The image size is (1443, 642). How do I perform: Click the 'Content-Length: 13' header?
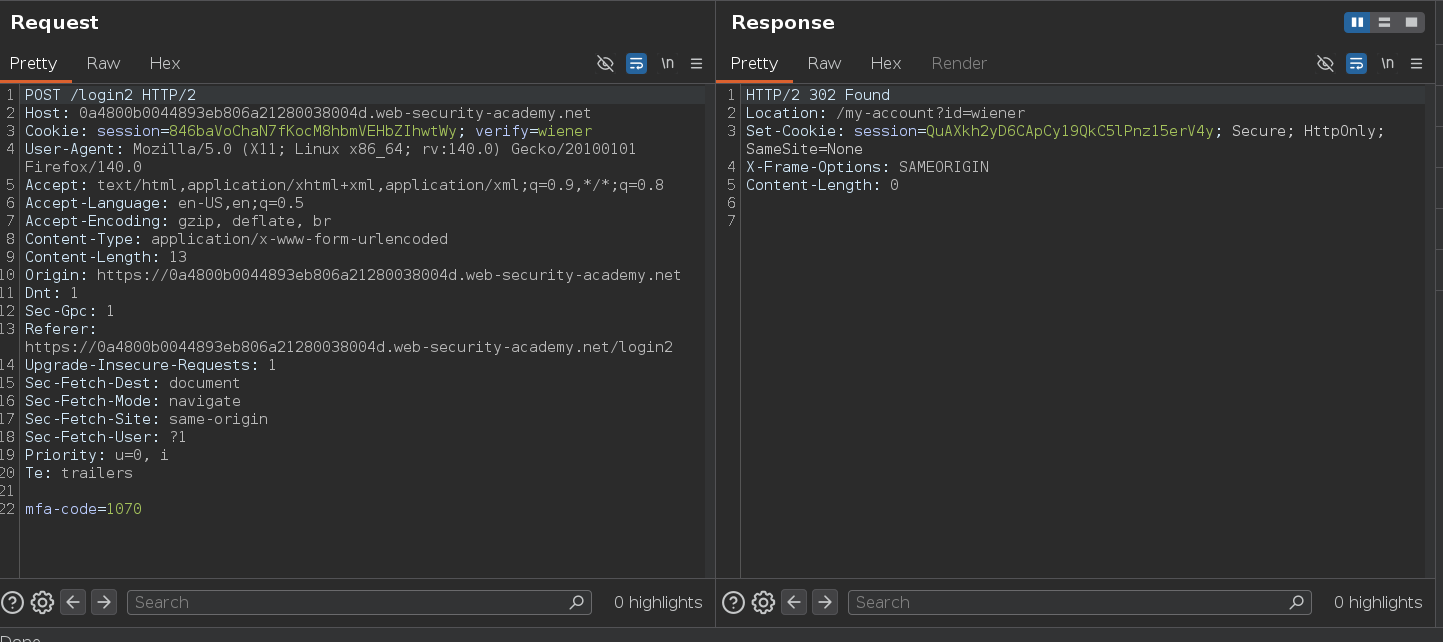[x=106, y=257]
